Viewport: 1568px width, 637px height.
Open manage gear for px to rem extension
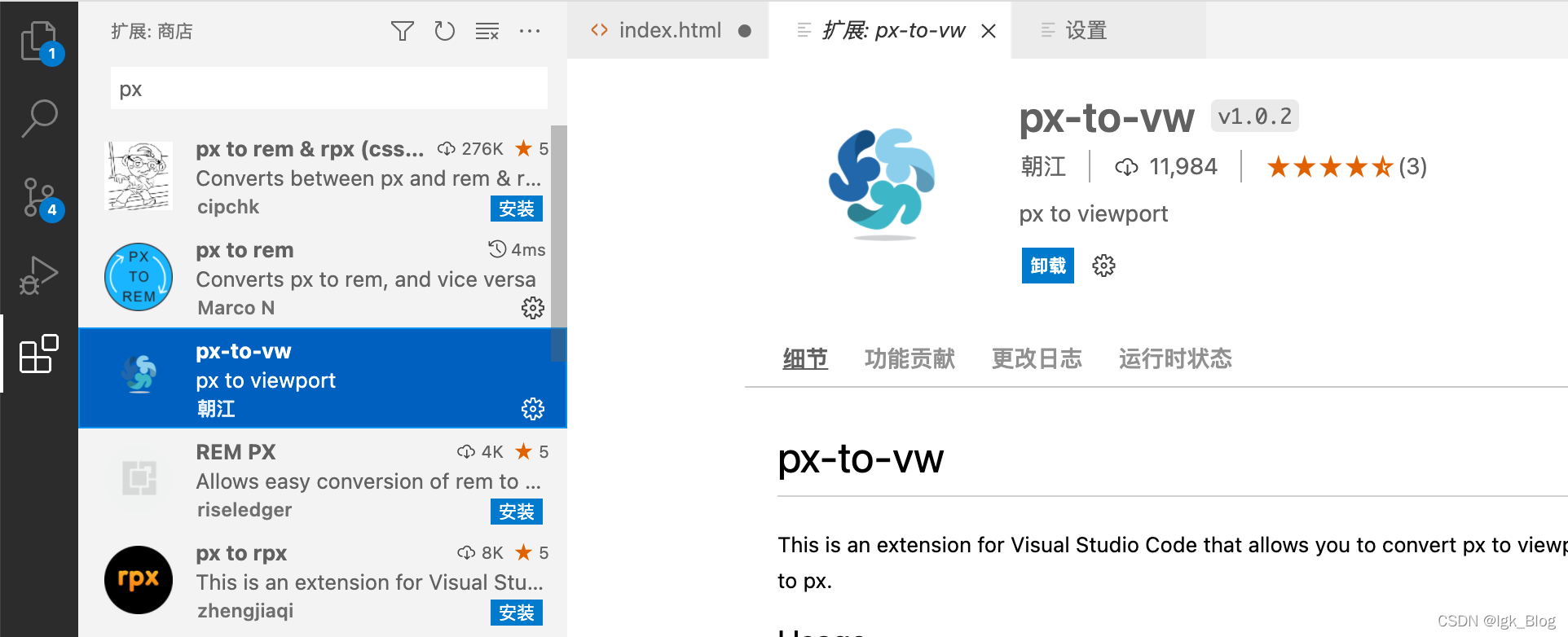[x=533, y=308]
